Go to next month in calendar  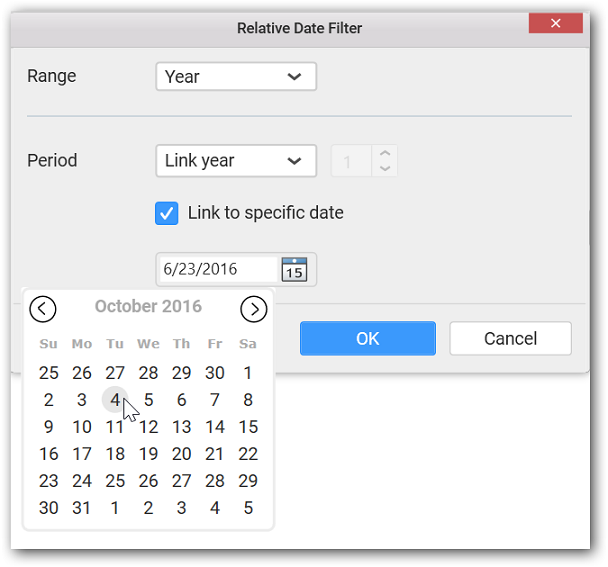[x=254, y=309]
